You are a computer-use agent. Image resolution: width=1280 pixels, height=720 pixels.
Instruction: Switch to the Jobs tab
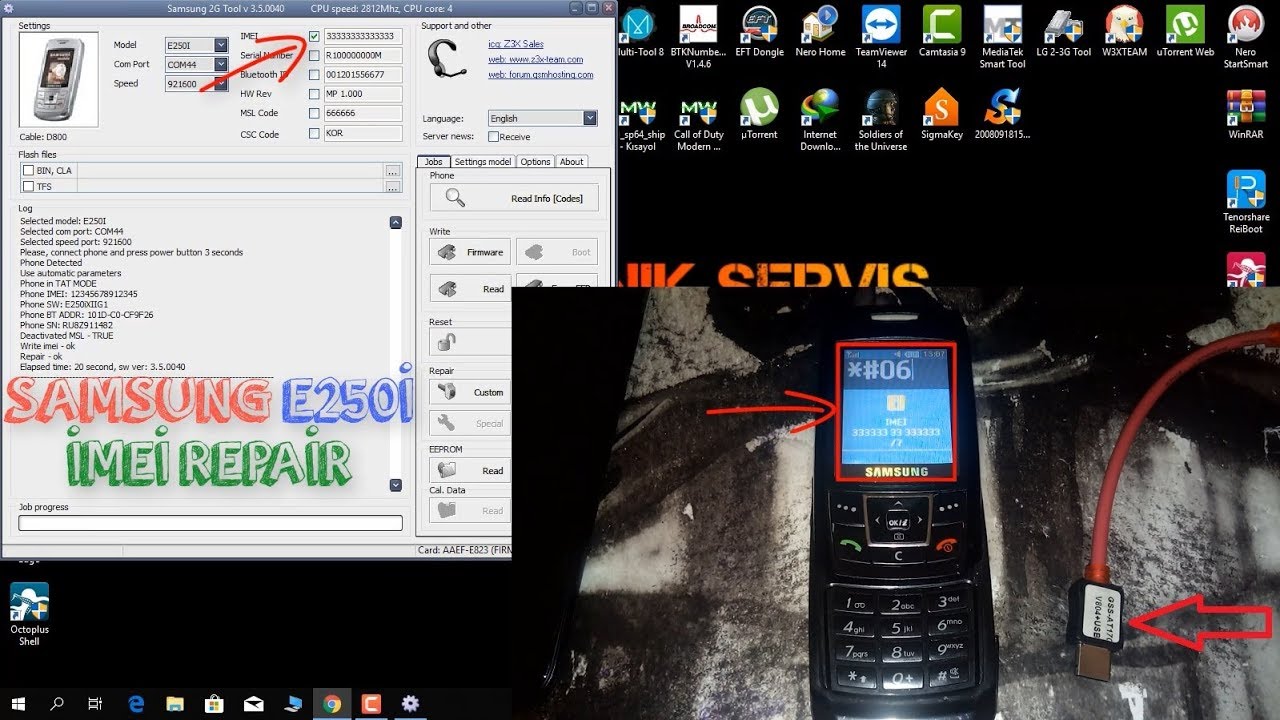(x=433, y=162)
